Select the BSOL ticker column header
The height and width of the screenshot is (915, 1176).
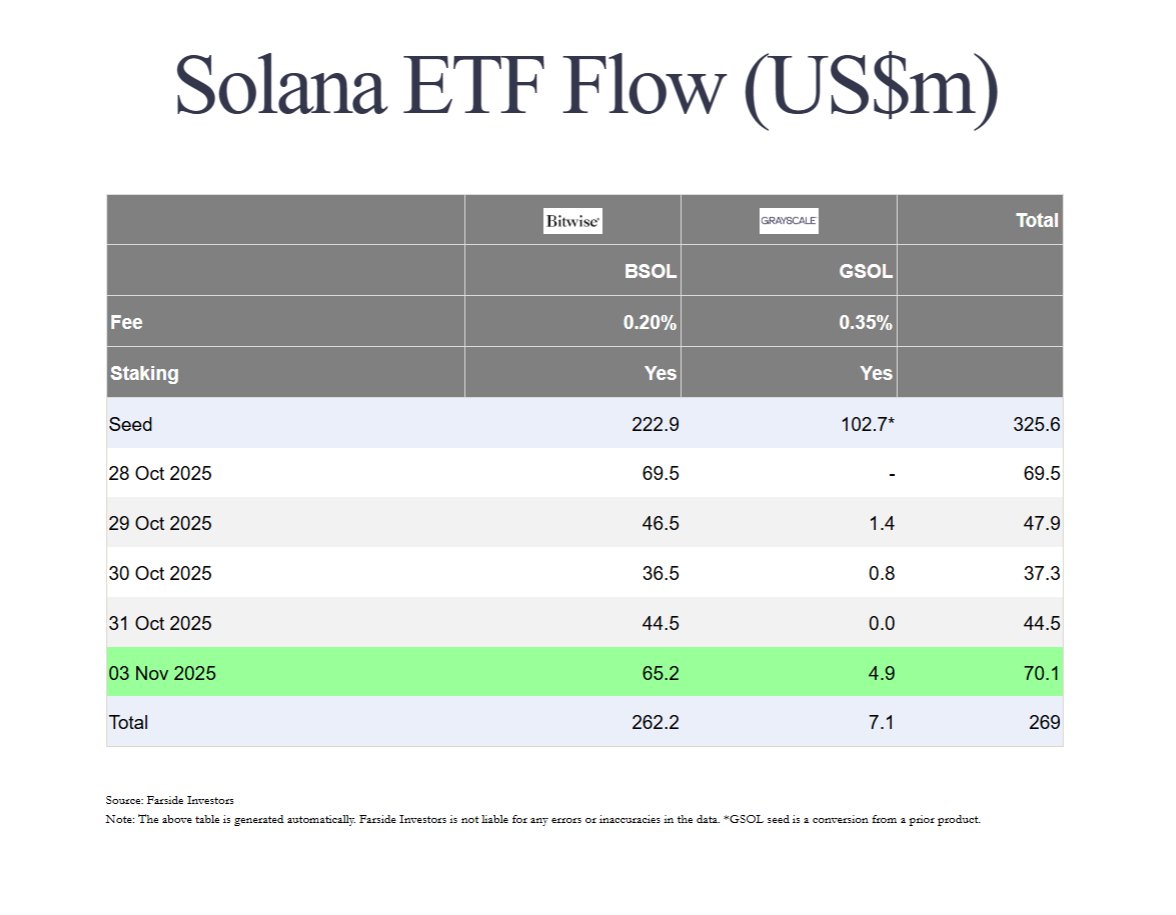coord(651,271)
